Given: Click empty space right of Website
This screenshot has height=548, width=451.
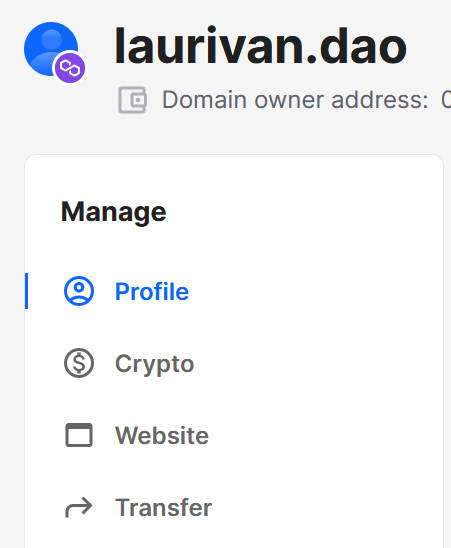Looking at the screenshot, I should pyautogui.click(x=322, y=435).
